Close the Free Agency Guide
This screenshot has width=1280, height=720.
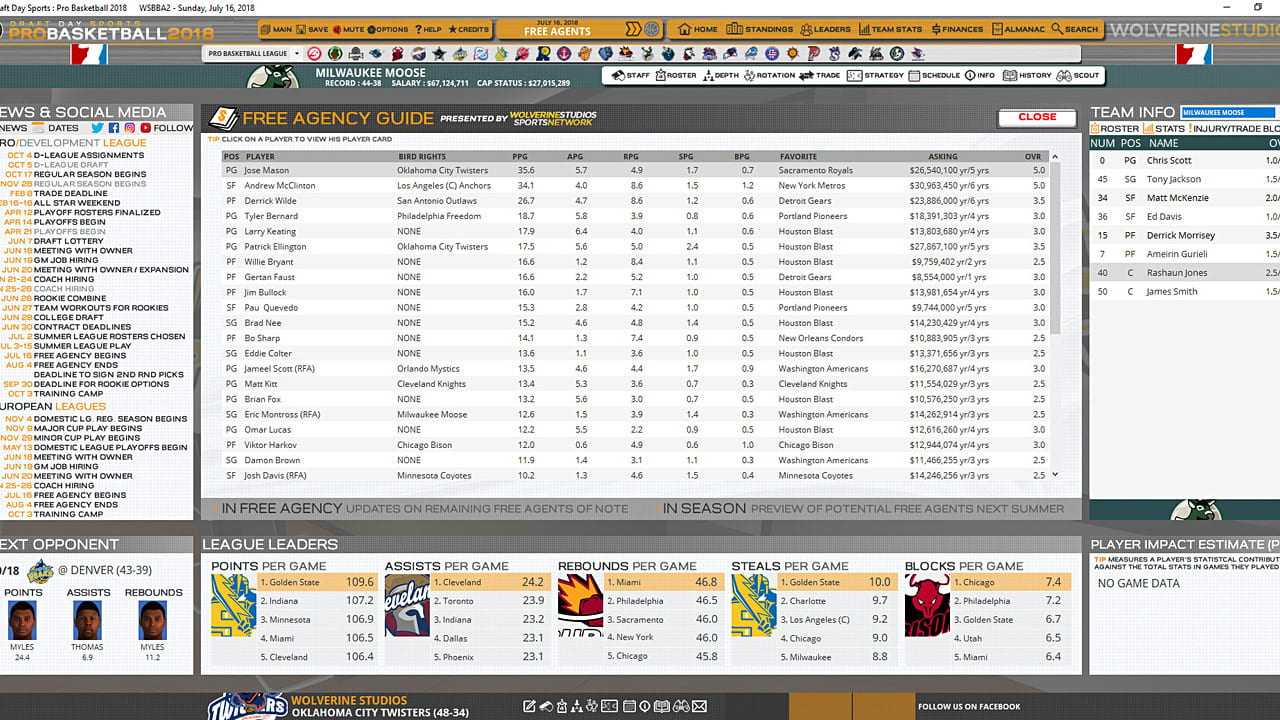pos(1037,117)
